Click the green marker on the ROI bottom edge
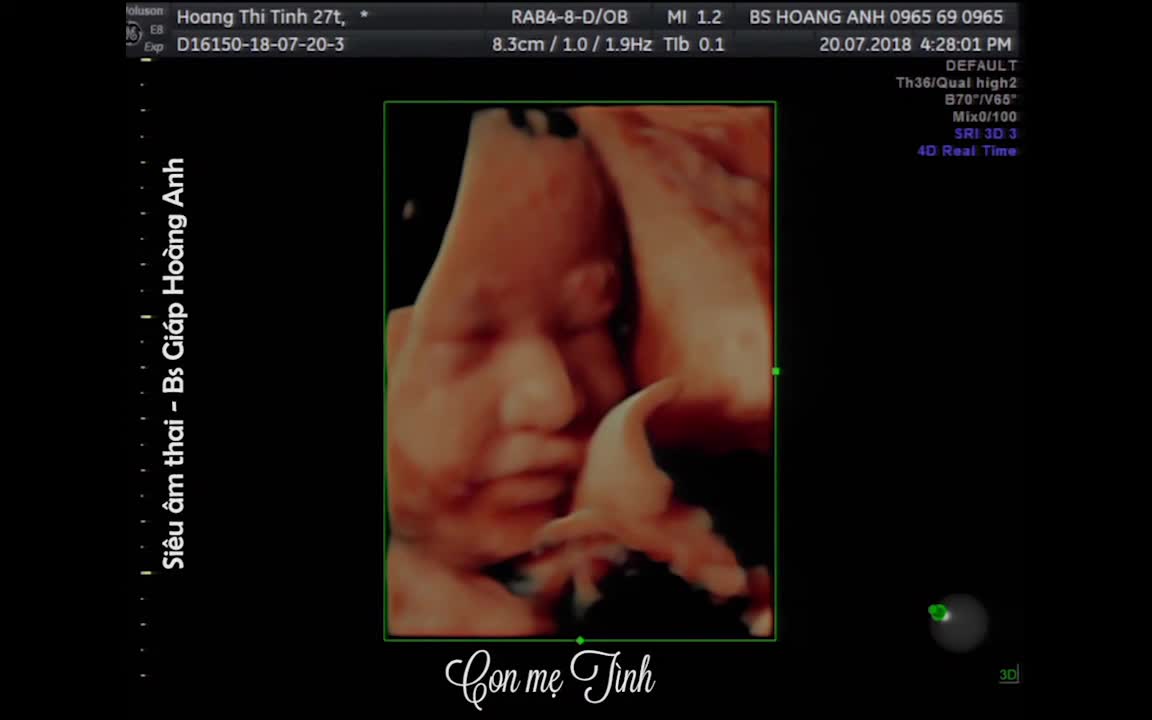The width and height of the screenshot is (1152, 720). (x=580, y=641)
